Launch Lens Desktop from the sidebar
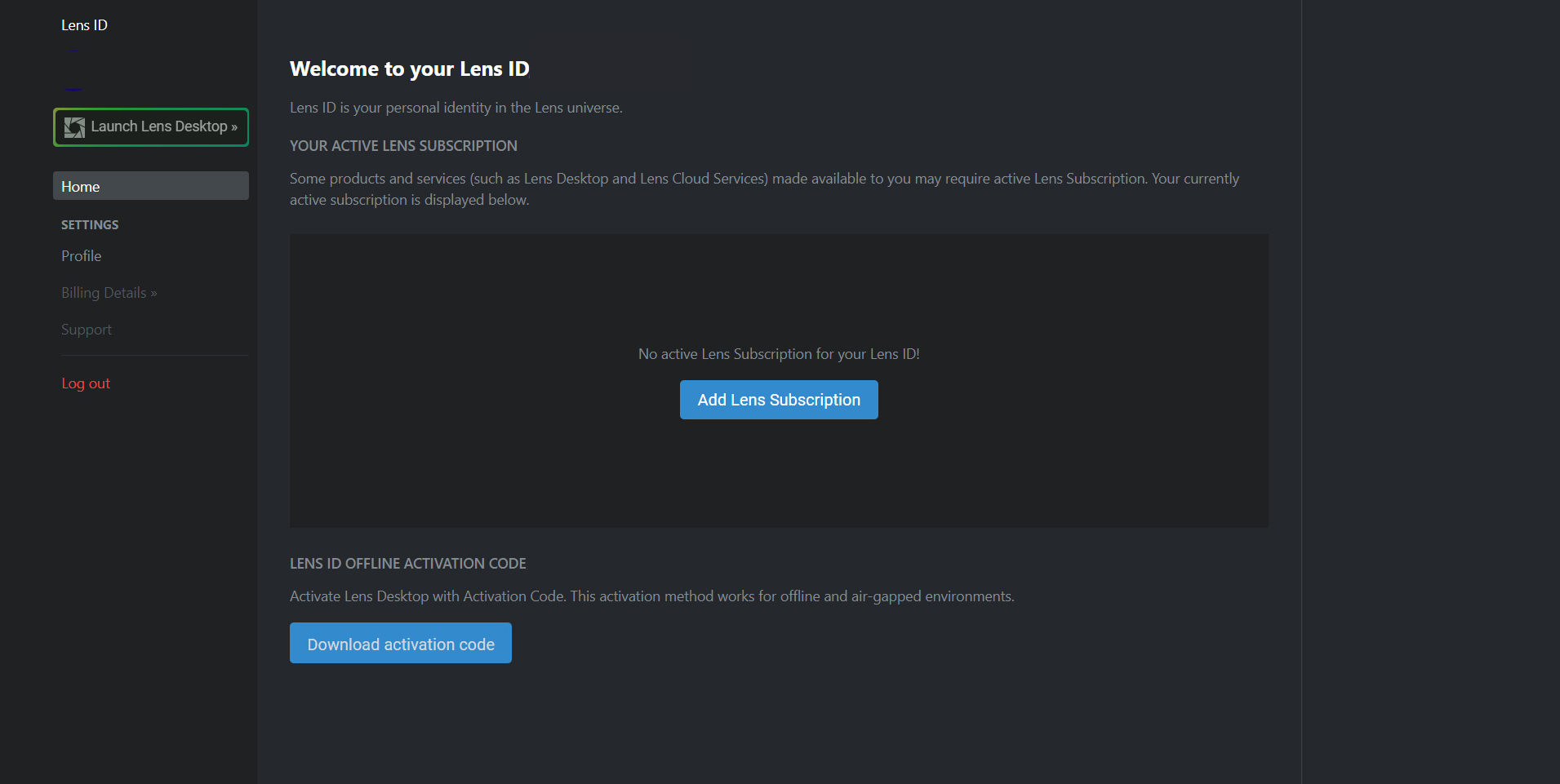Image resolution: width=1560 pixels, height=784 pixels. point(151,126)
